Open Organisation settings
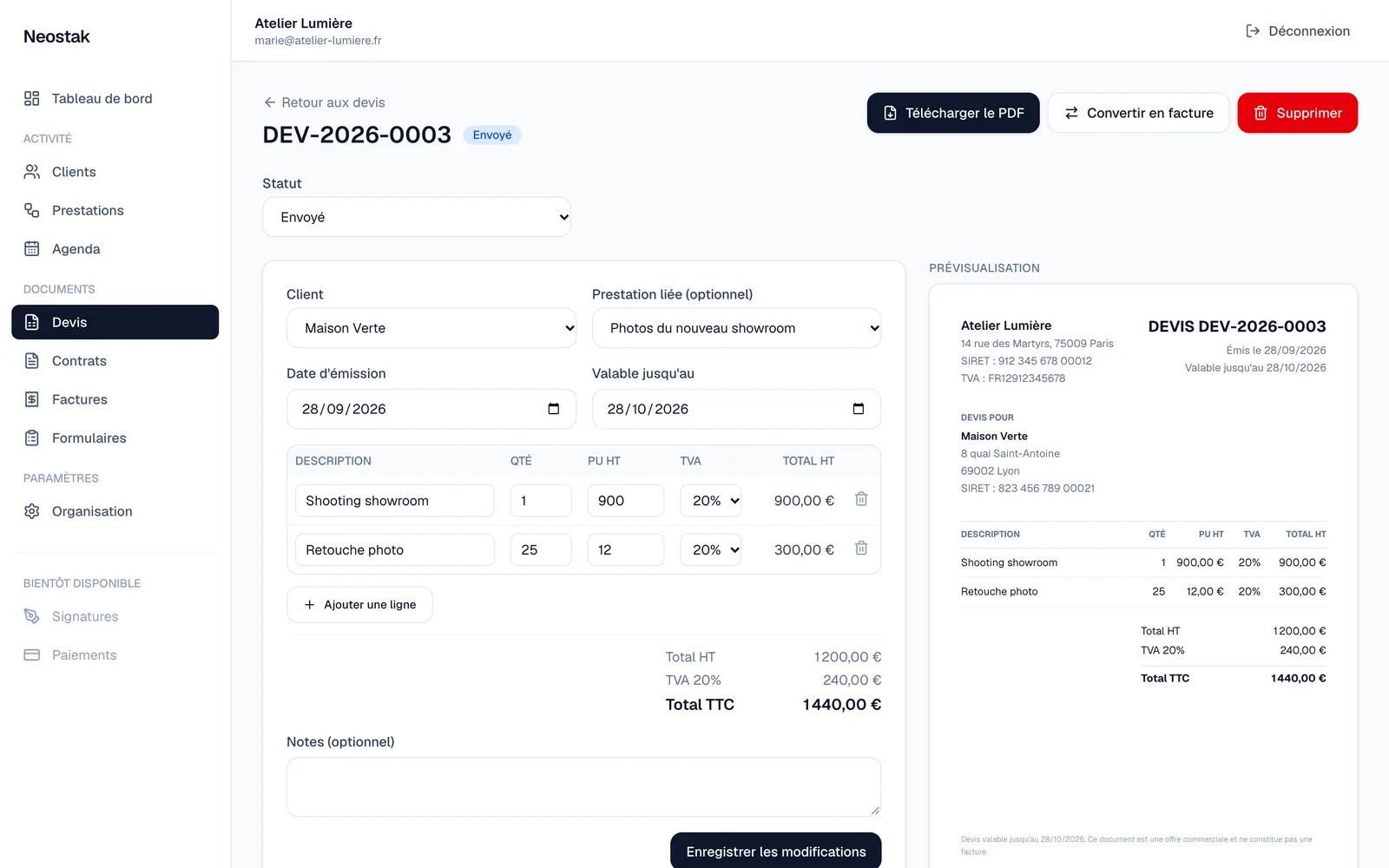Screen dimensions: 1389x868 115,511
